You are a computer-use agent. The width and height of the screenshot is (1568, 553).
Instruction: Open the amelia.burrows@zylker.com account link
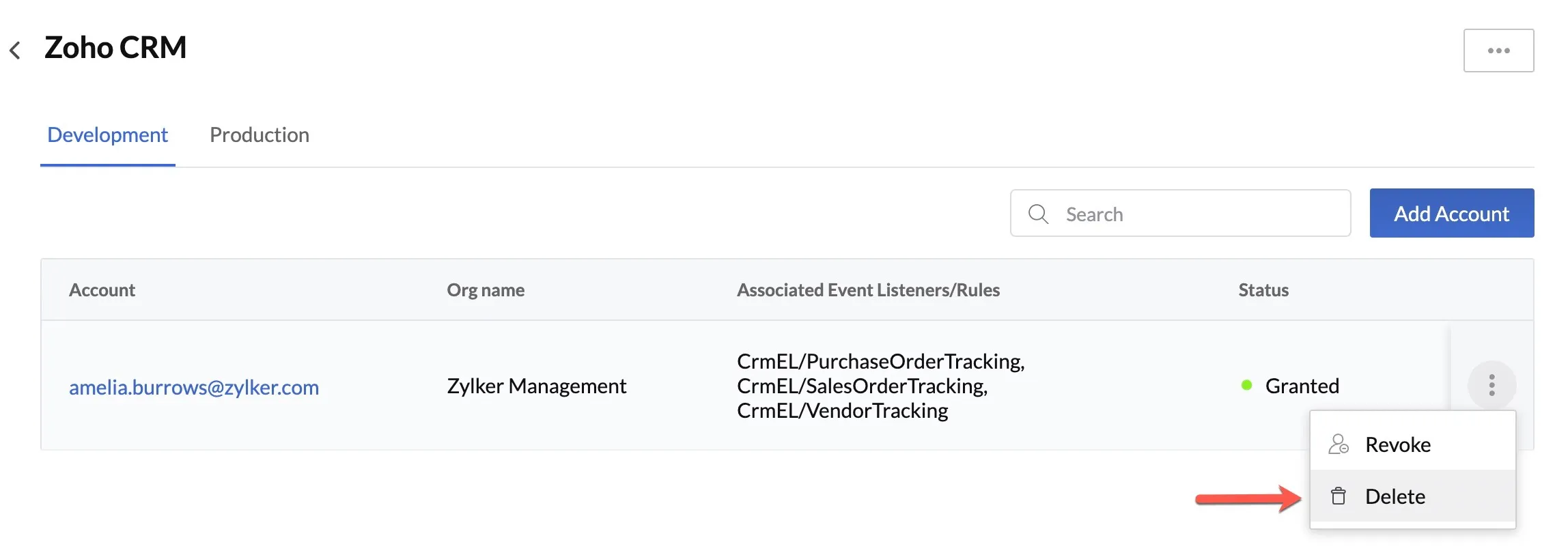click(x=194, y=387)
